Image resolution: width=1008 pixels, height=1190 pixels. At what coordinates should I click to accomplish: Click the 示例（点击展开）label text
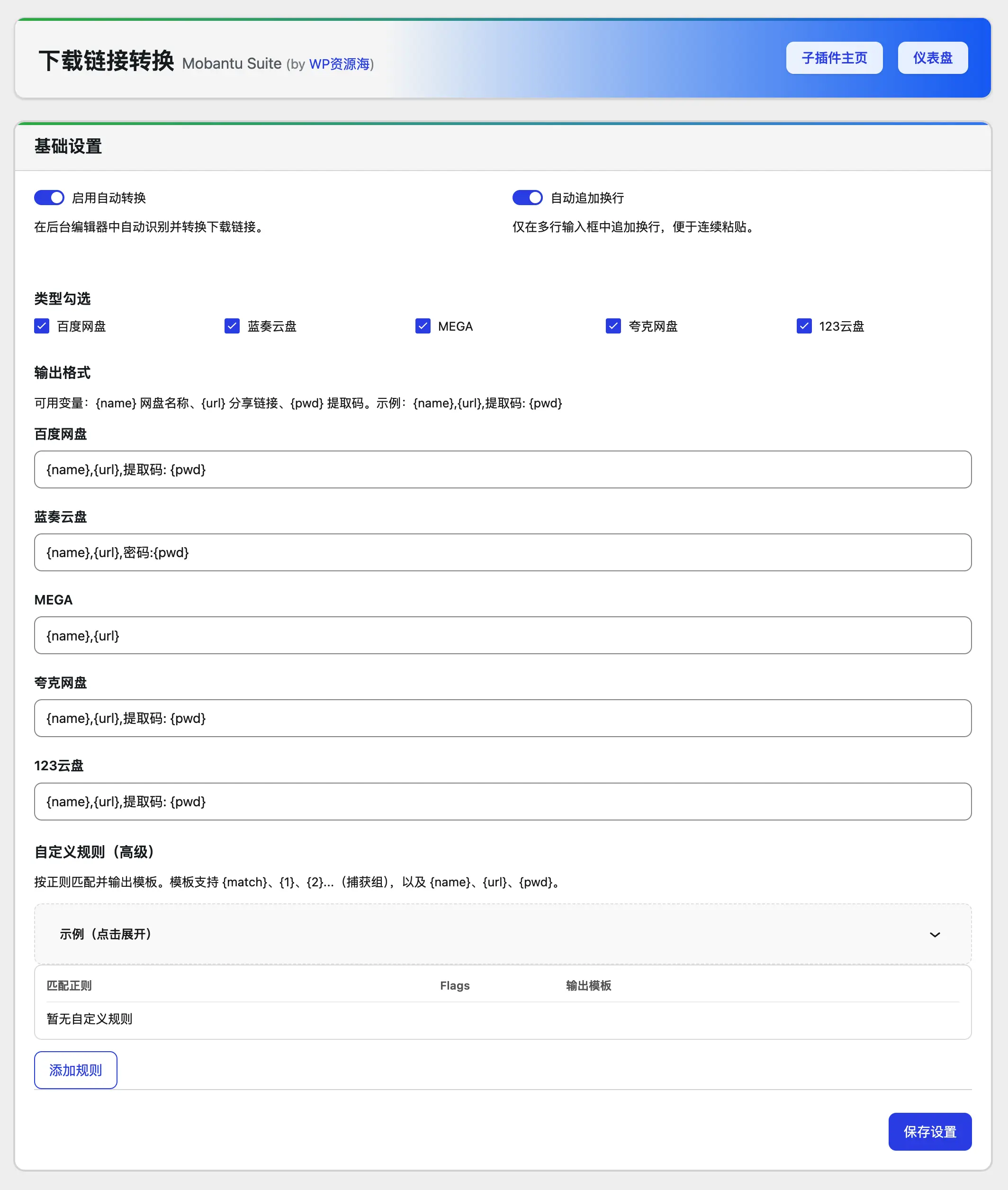106,935
